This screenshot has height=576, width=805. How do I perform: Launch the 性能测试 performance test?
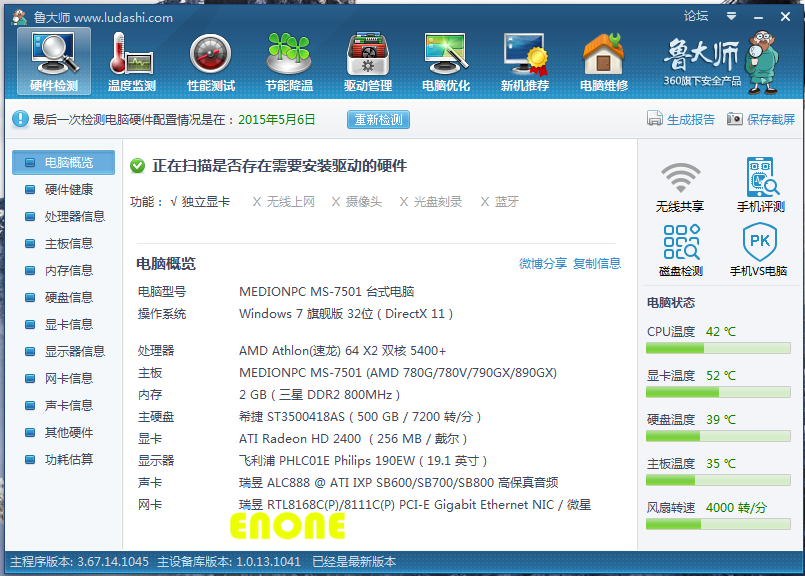pyautogui.click(x=210, y=62)
